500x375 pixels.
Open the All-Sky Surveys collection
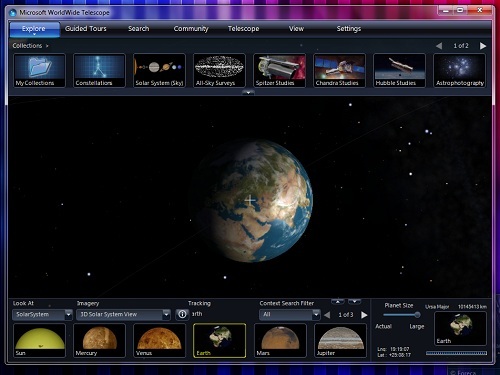tap(219, 71)
